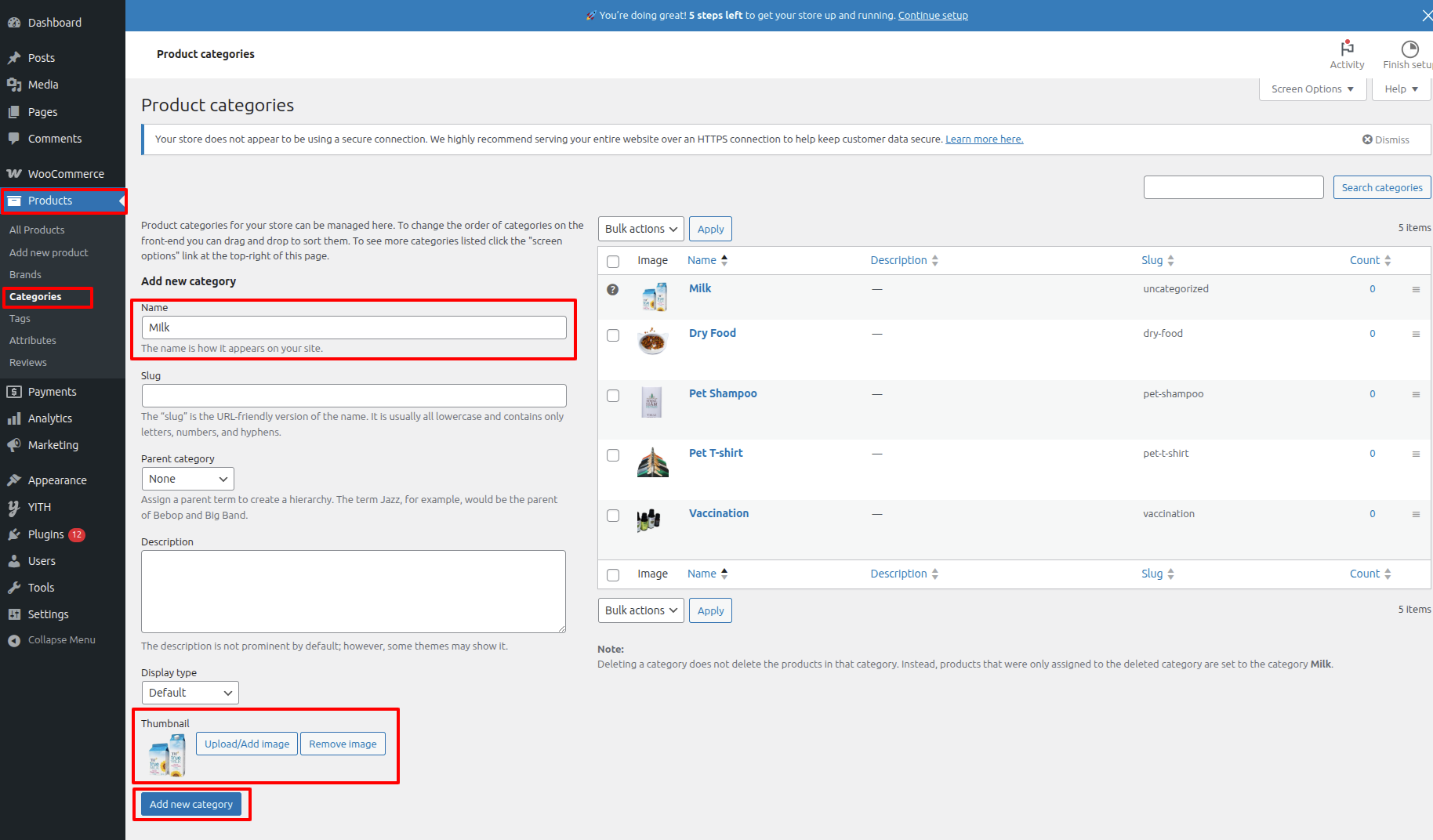
Task: Open the top Bulk actions dropdown
Action: (640, 229)
